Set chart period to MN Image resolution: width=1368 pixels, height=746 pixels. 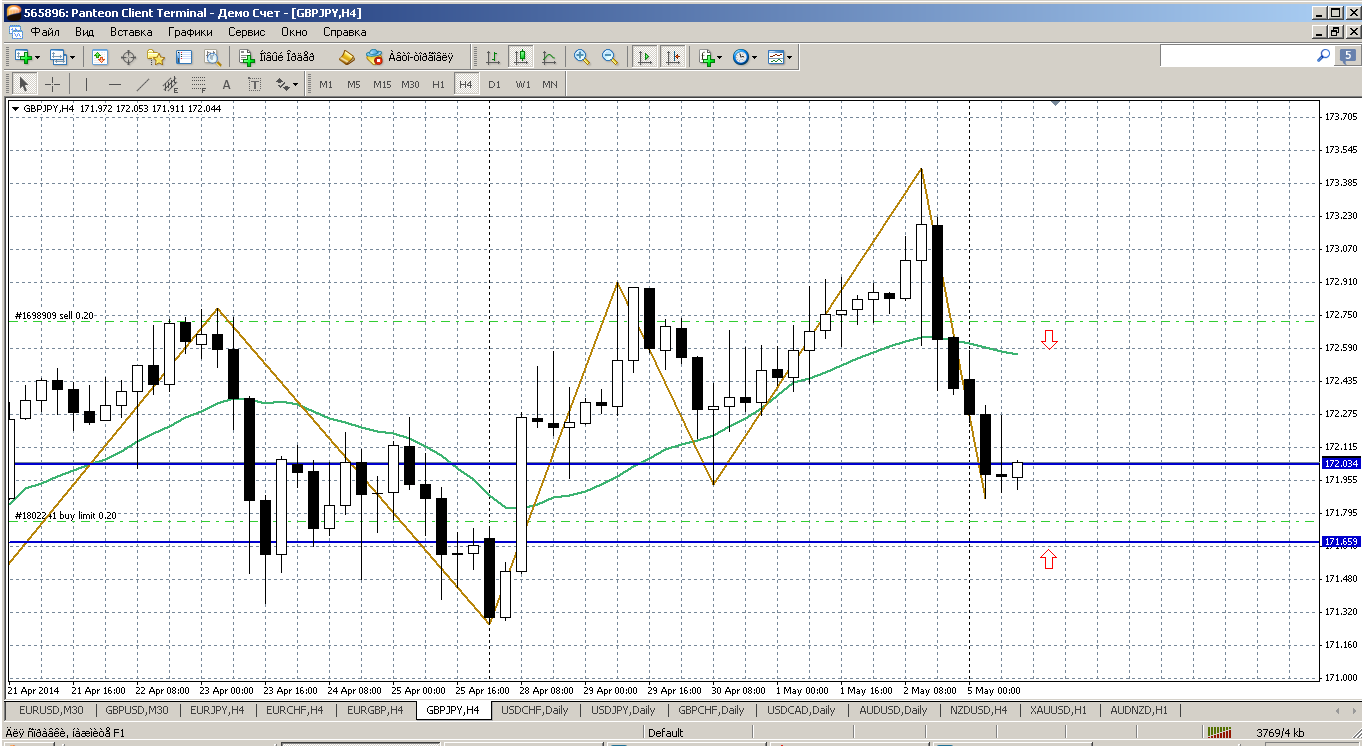pyautogui.click(x=550, y=84)
